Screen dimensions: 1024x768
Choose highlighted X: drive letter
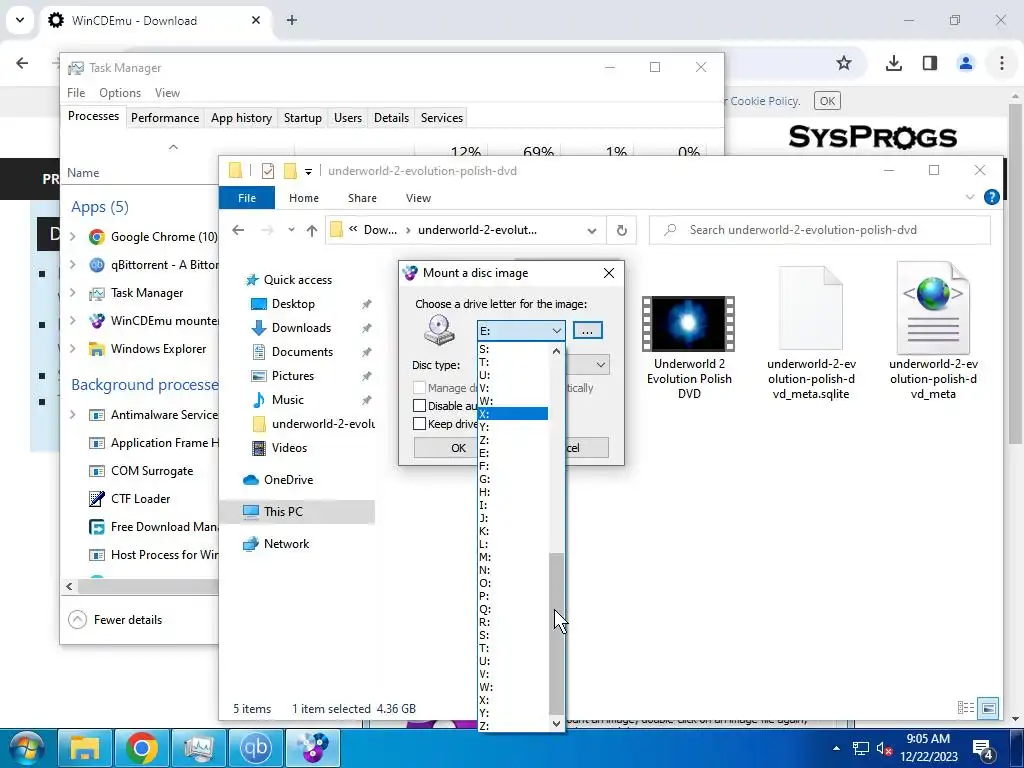513,414
